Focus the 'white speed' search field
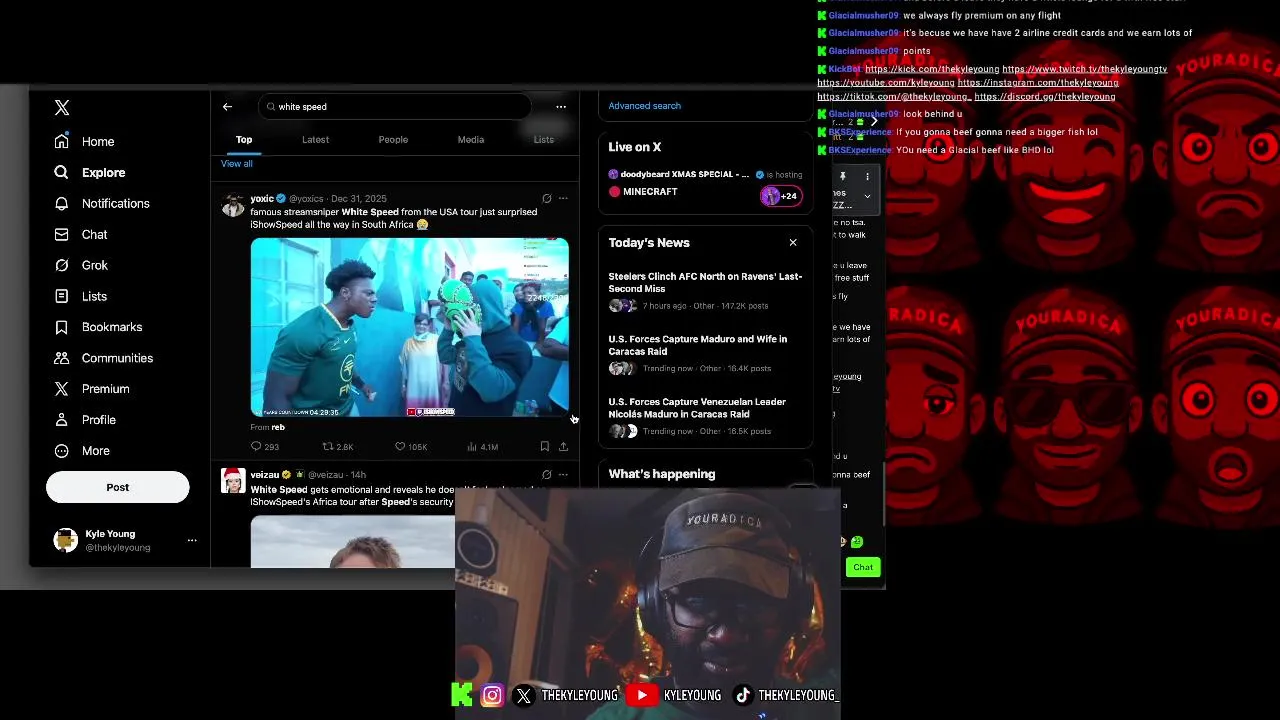Image resolution: width=1280 pixels, height=720 pixels. pos(396,106)
